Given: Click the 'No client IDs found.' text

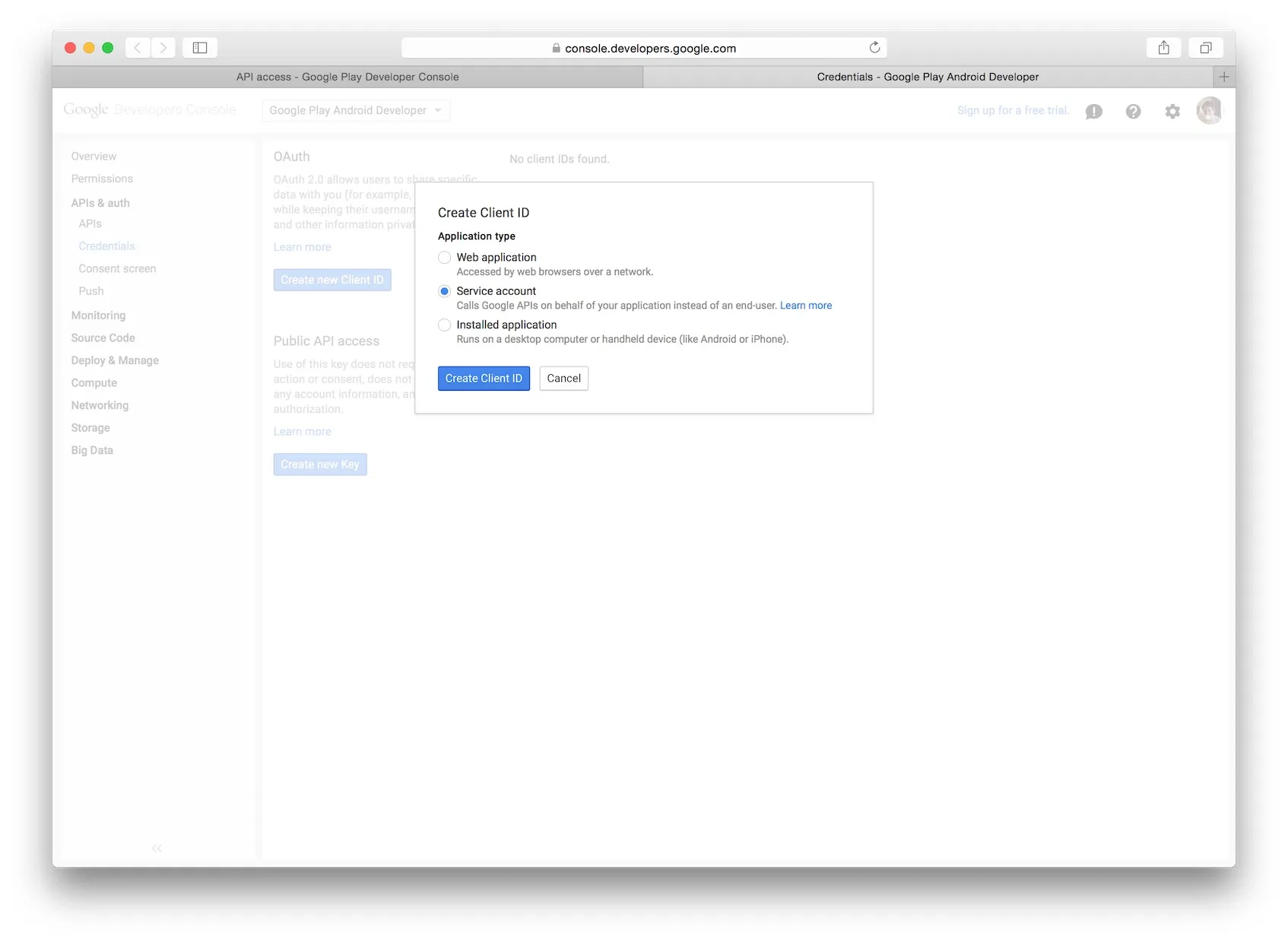Looking at the screenshot, I should click(x=560, y=159).
